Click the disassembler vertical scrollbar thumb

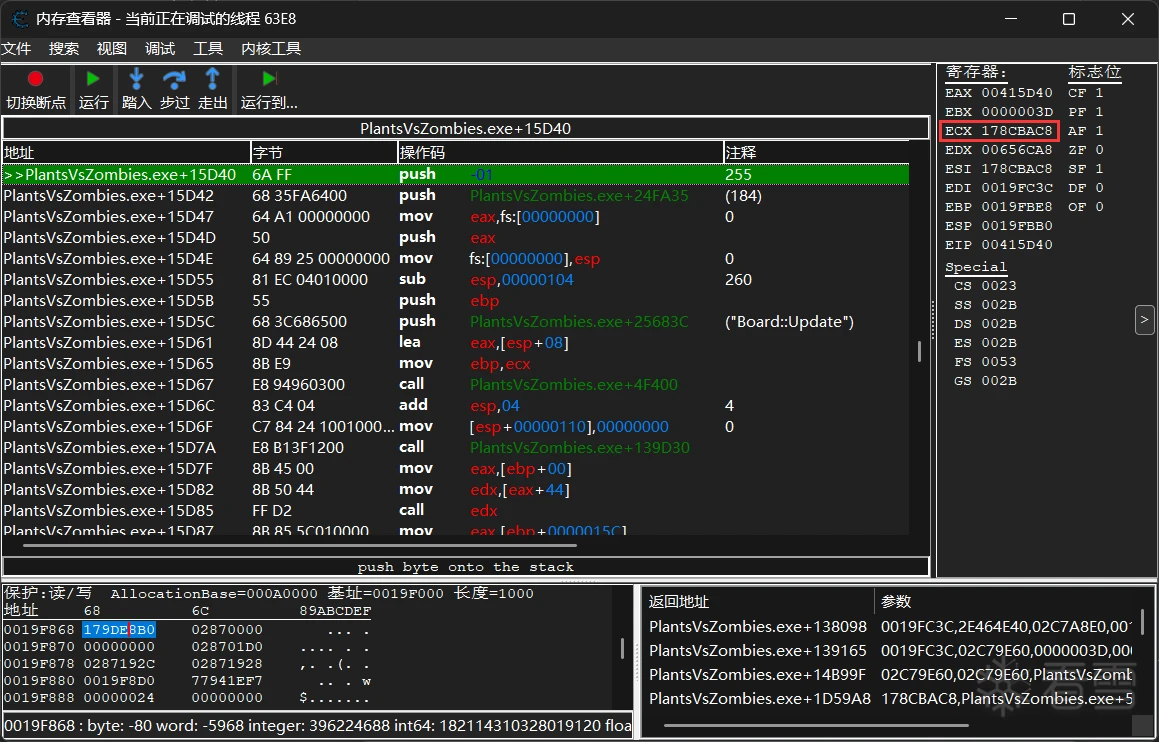coord(920,351)
